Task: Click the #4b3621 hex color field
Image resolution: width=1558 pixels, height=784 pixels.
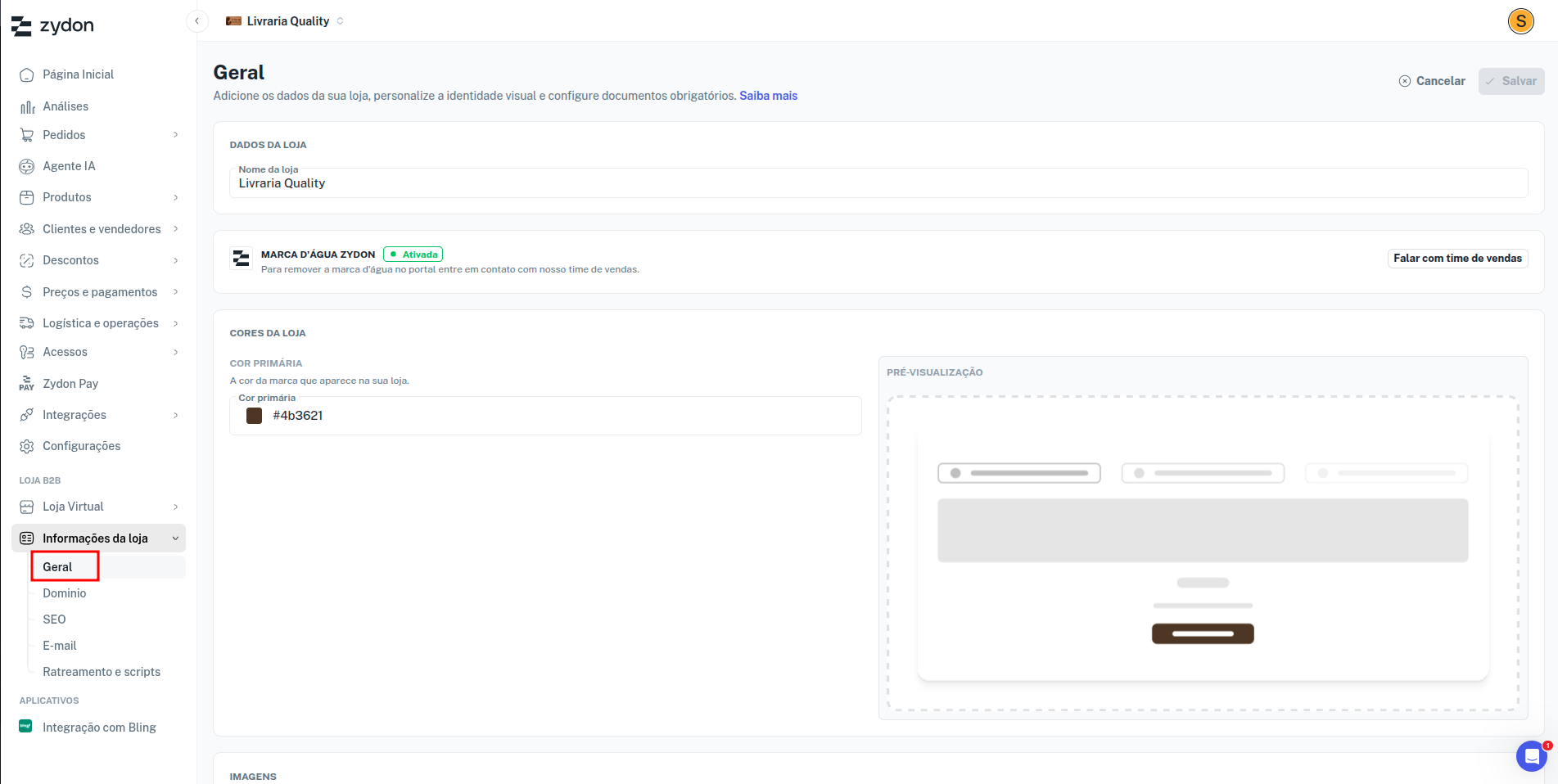Action: coord(545,416)
